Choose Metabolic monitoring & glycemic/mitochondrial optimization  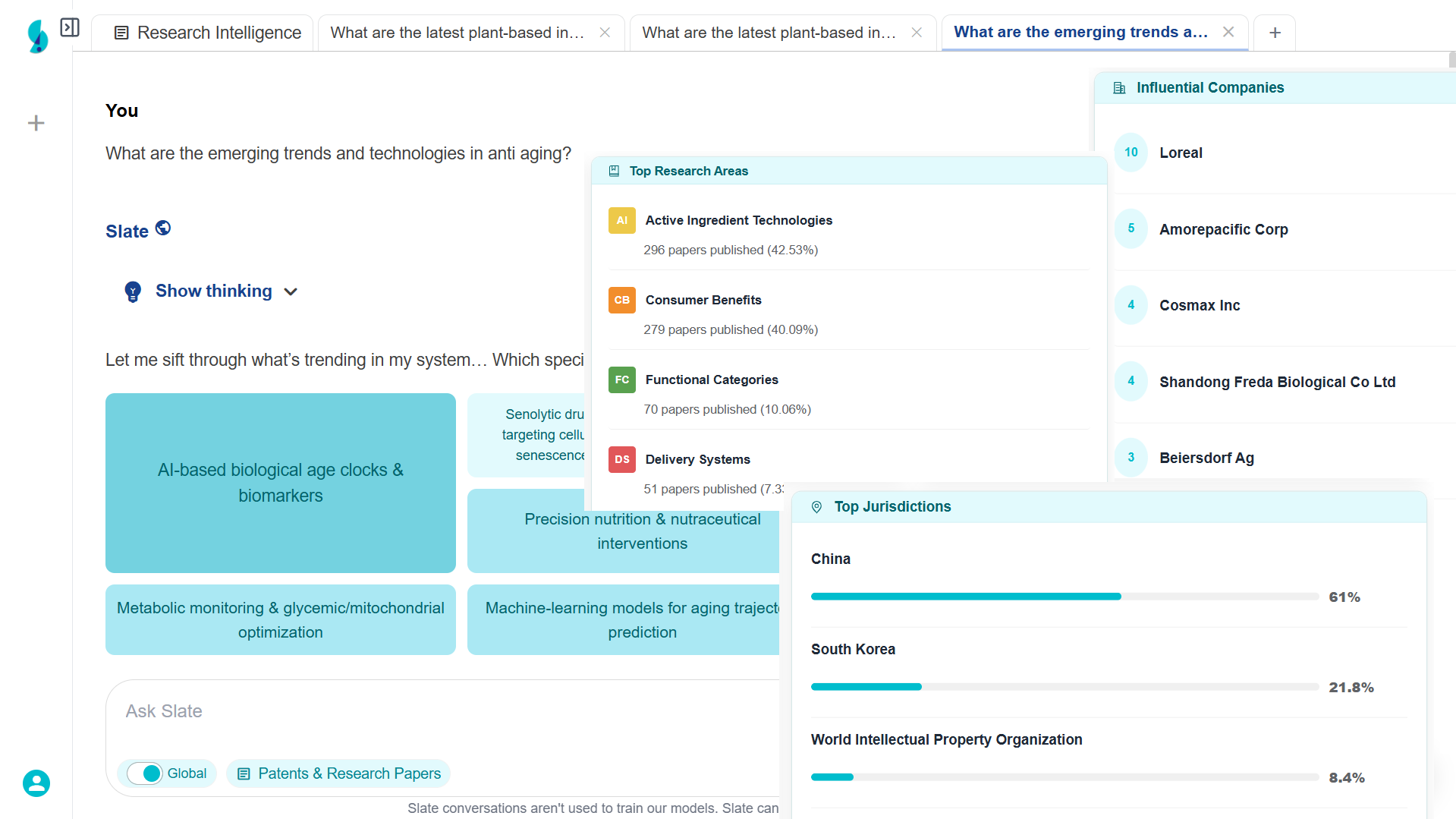click(x=280, y=620)
